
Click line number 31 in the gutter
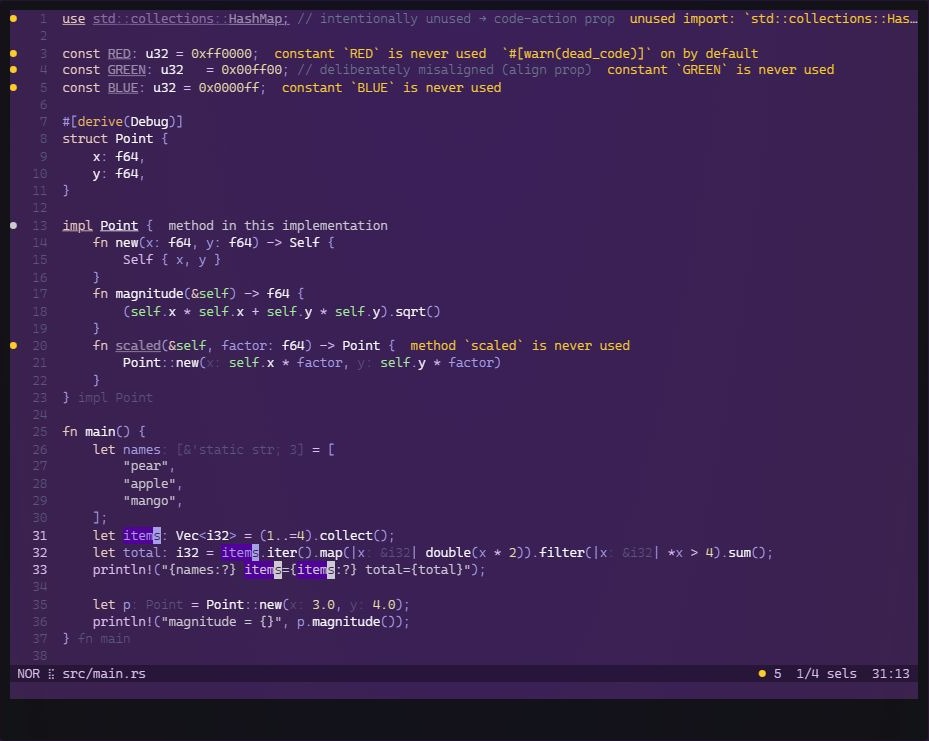pos(40,535)
